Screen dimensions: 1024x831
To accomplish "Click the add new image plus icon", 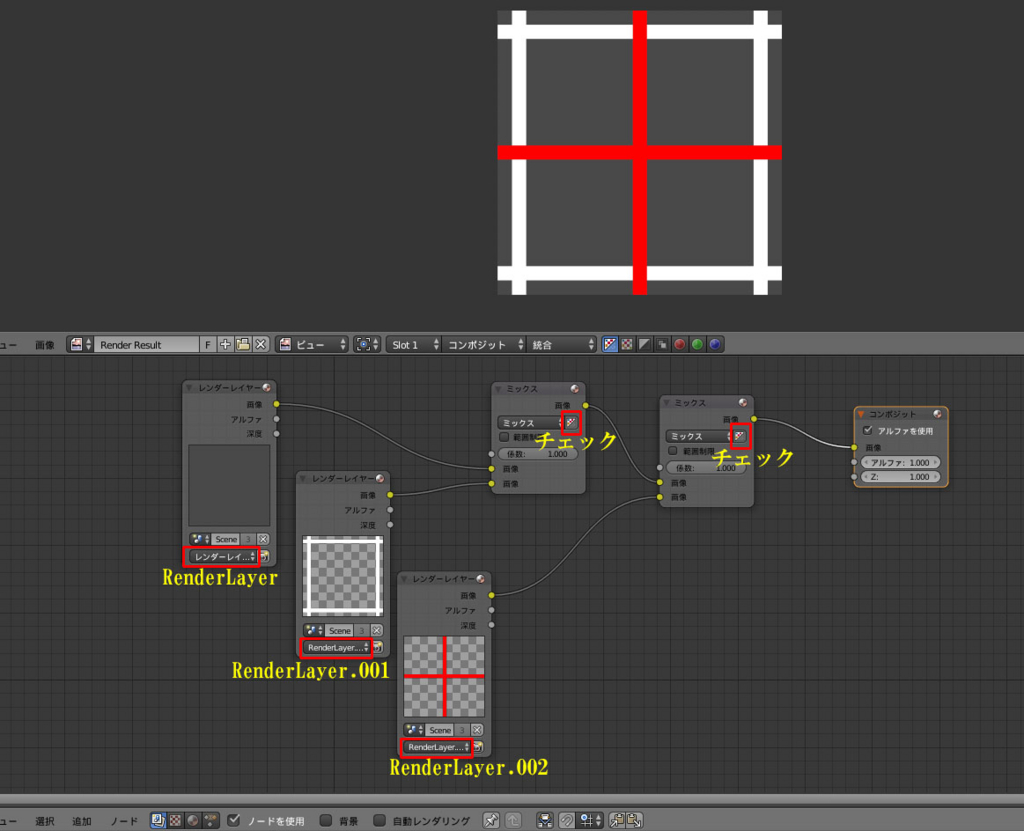I will (225, 344).
